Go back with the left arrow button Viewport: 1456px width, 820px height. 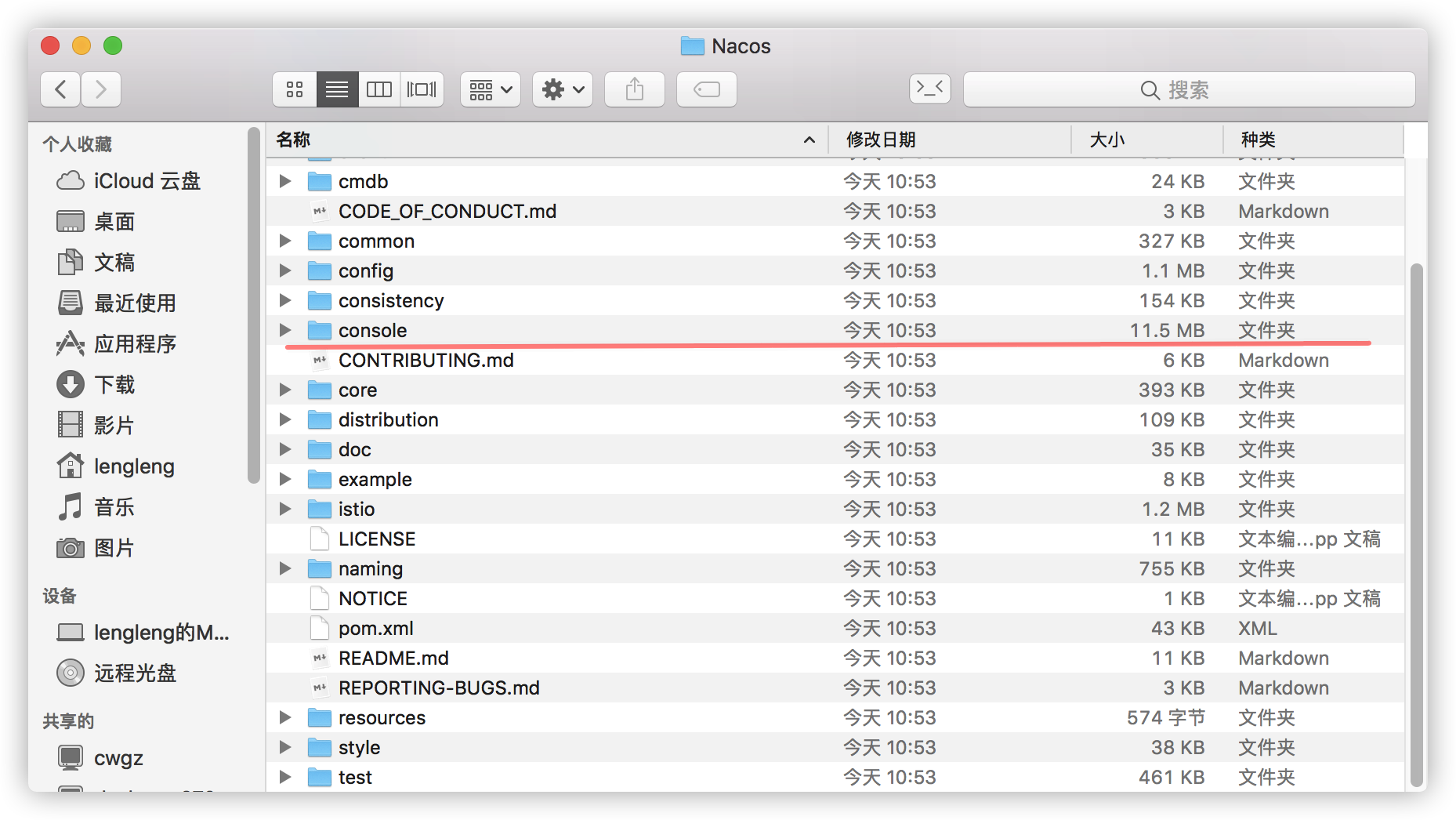click(60, 89)
